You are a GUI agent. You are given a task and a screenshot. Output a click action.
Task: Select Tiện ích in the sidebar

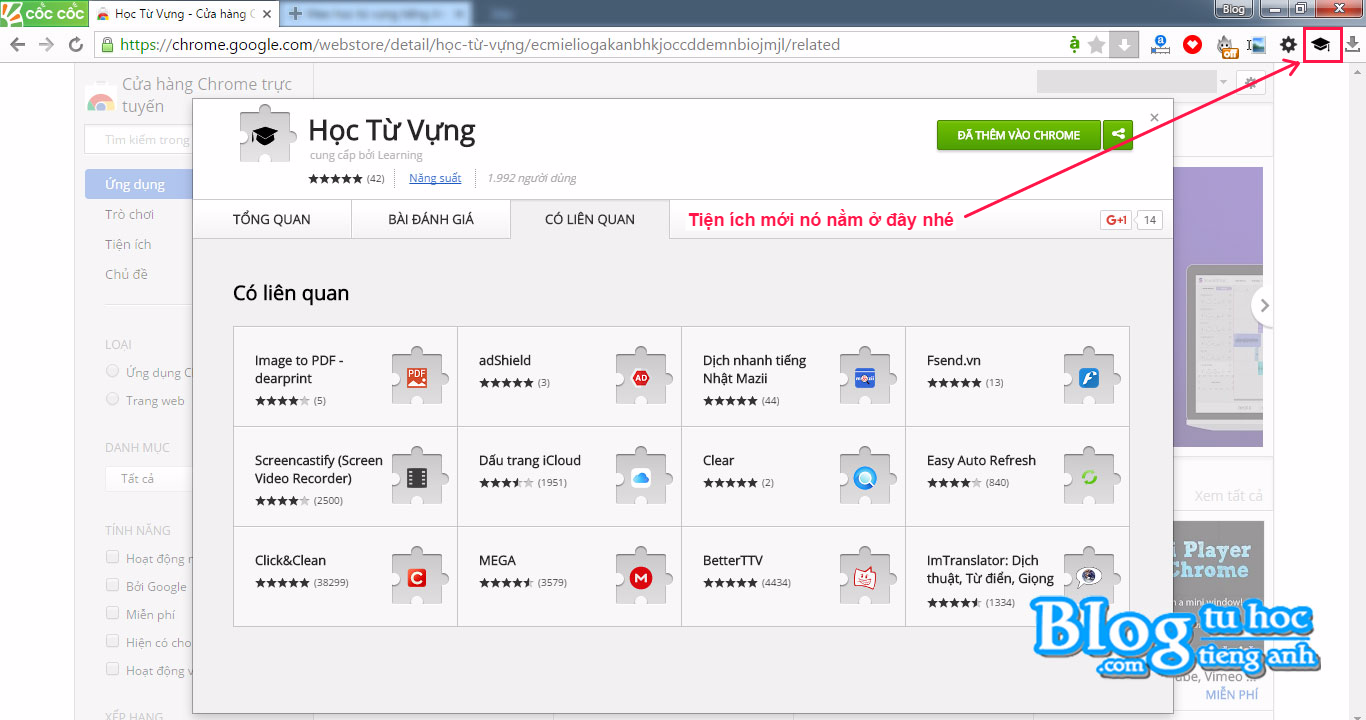tap(128, 244)
